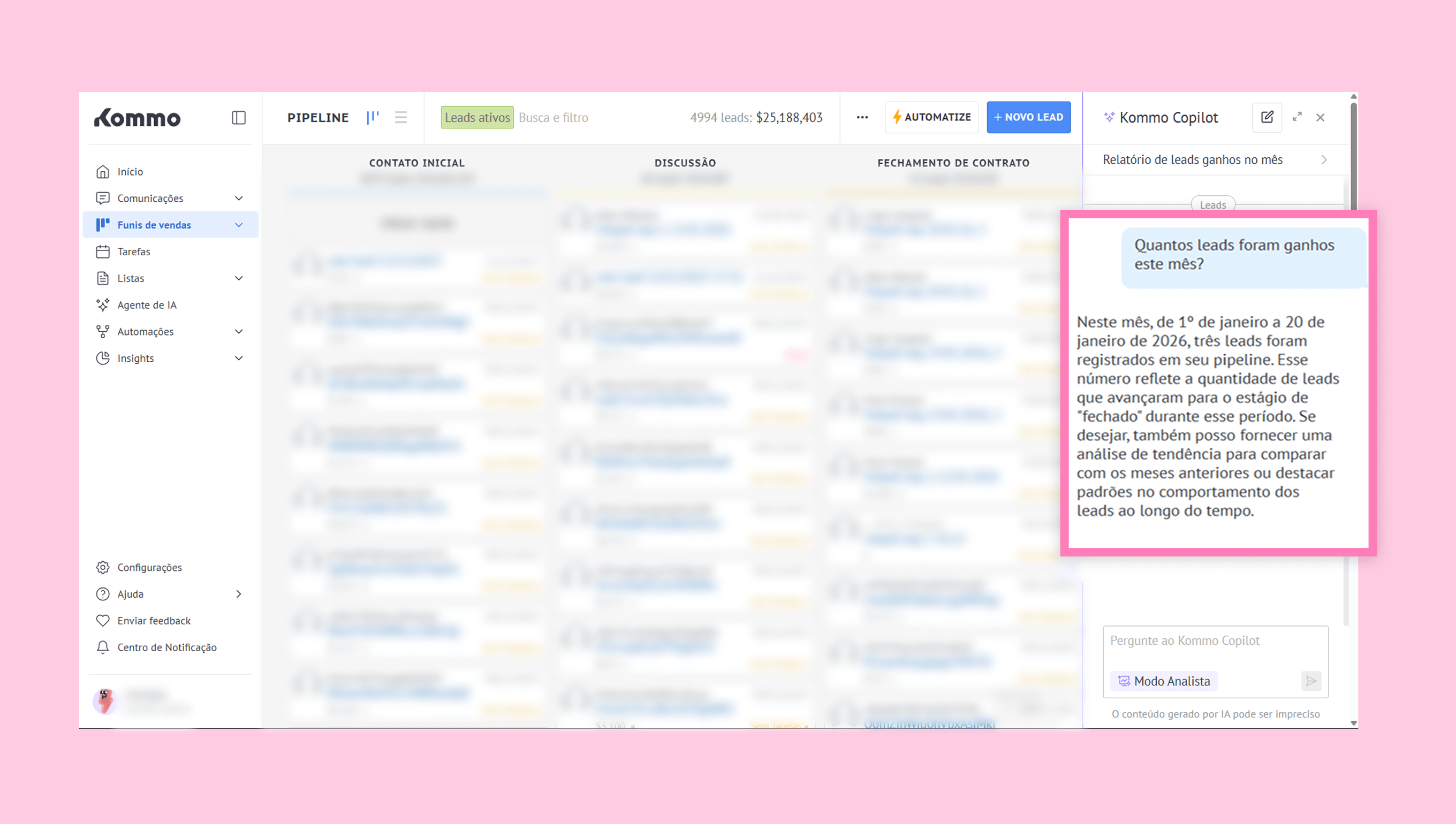Open Agente de IA page
The width and height of the screenshot is (1456, 824).
147,305
